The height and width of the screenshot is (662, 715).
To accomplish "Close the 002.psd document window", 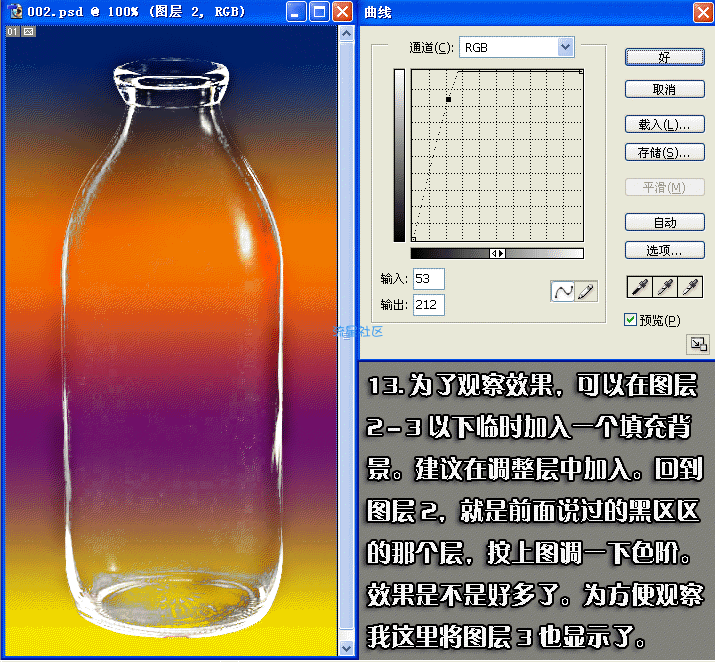I will pos(342,12).
